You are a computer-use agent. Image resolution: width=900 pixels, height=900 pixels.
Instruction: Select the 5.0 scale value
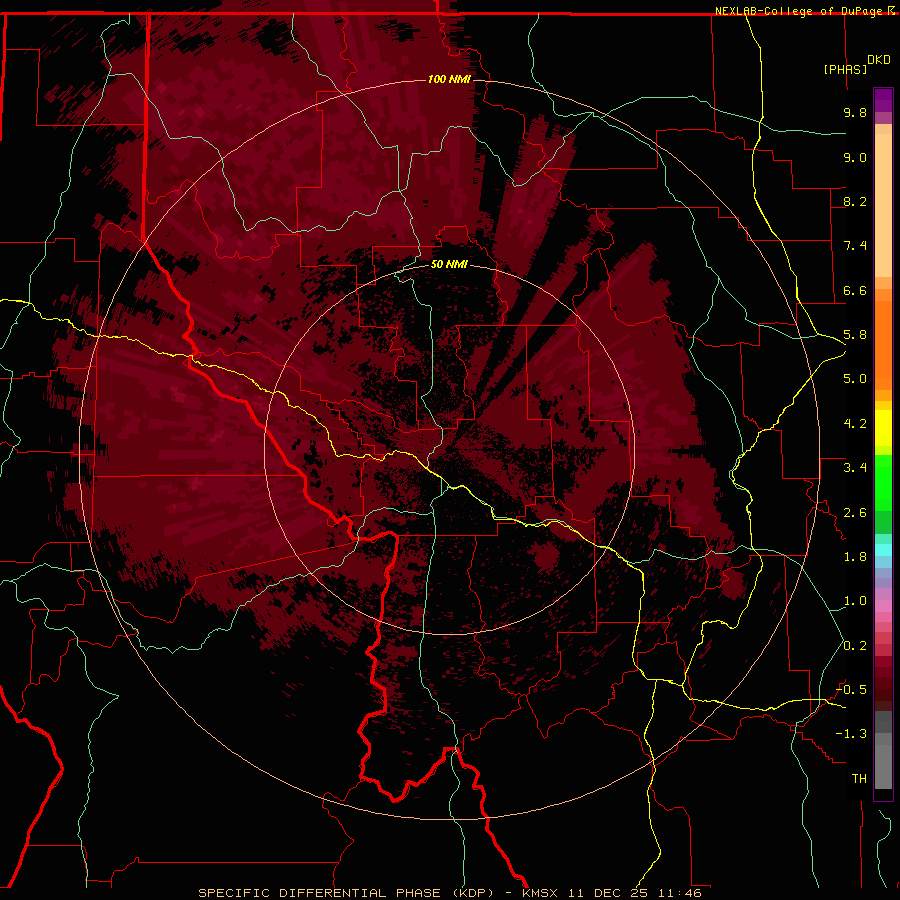[x=855, y=379]
